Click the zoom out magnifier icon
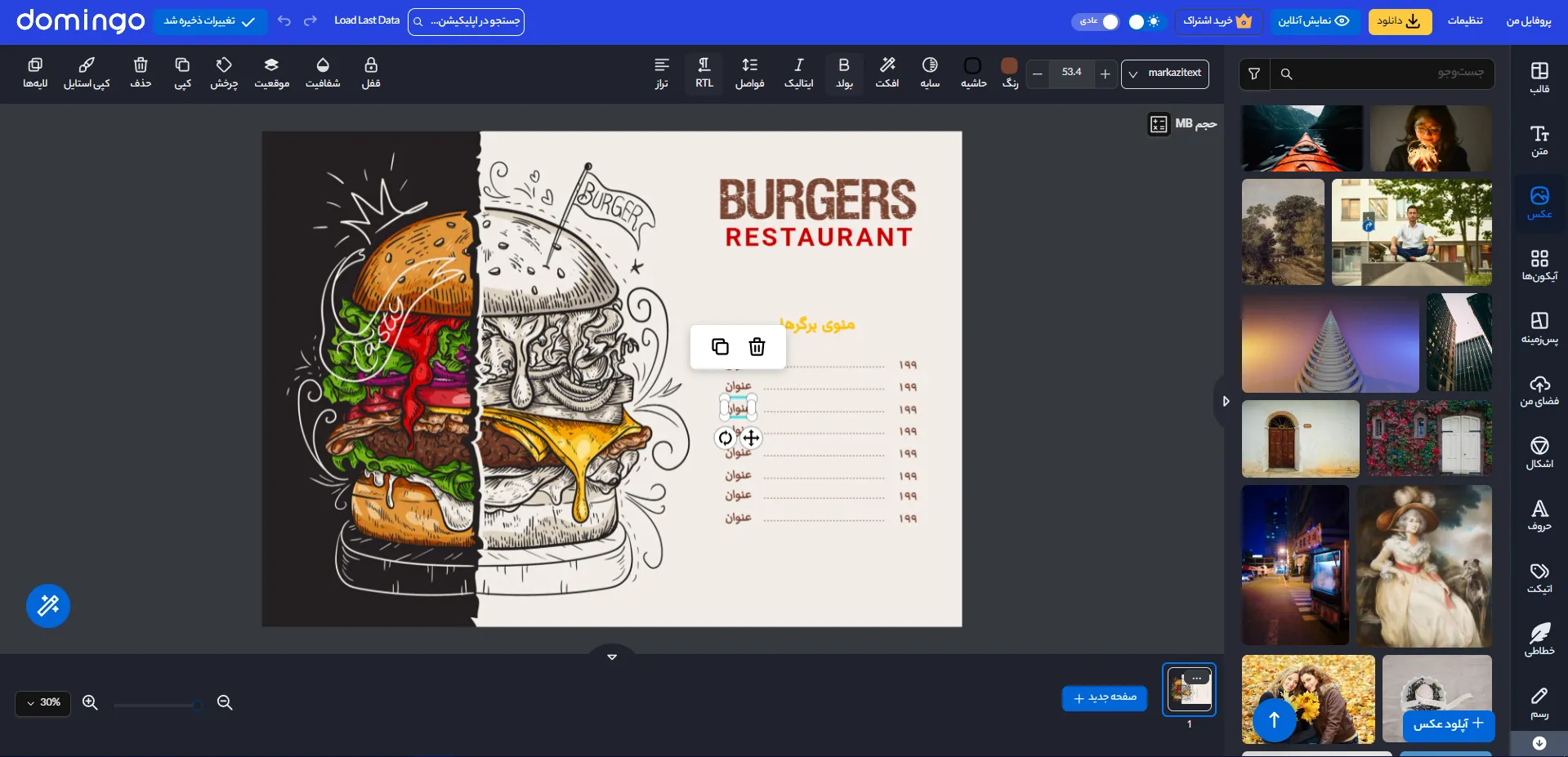The height and width of the screenshot is (757, 1568). tap(225, 703)
